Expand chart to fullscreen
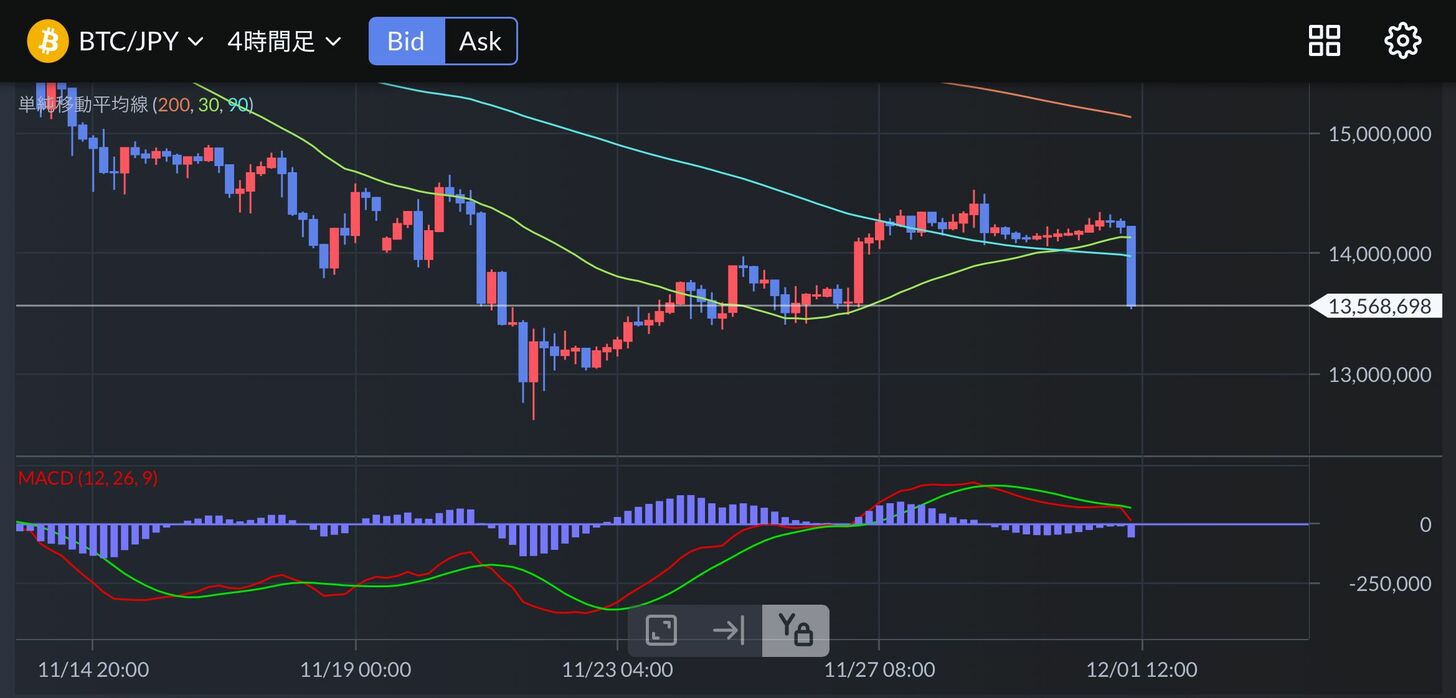Screen dimensions: 1456x698 pos(661,630)
